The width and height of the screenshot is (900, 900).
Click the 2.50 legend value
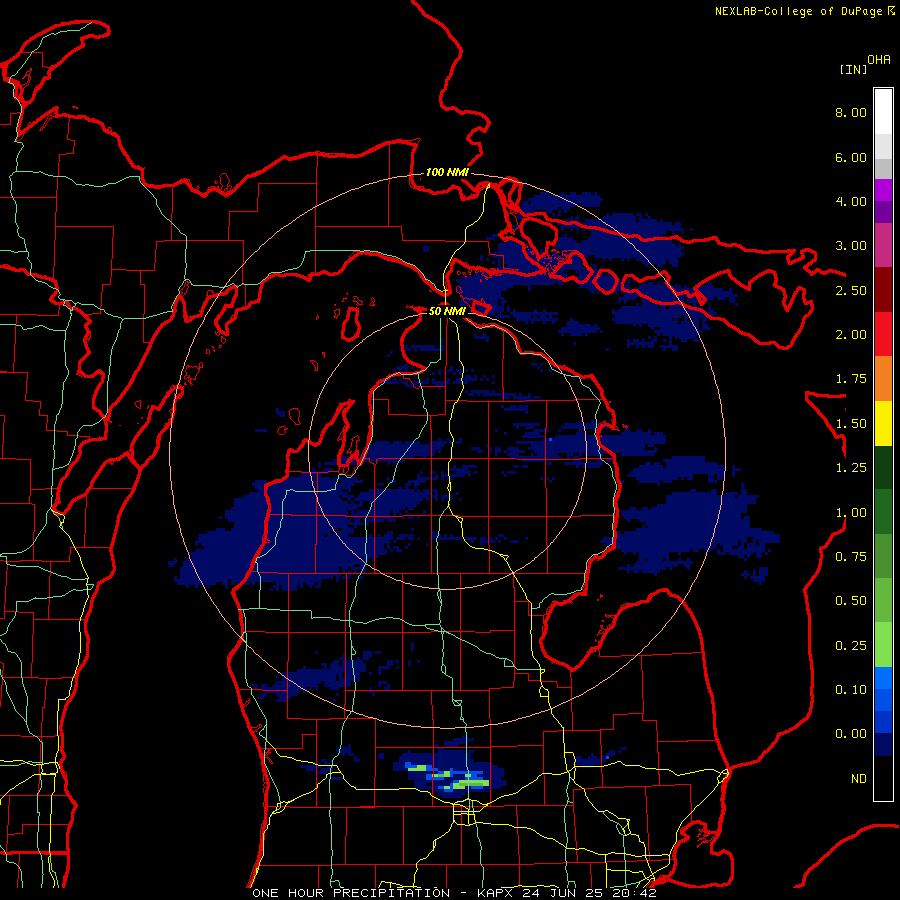pos(851,290)
